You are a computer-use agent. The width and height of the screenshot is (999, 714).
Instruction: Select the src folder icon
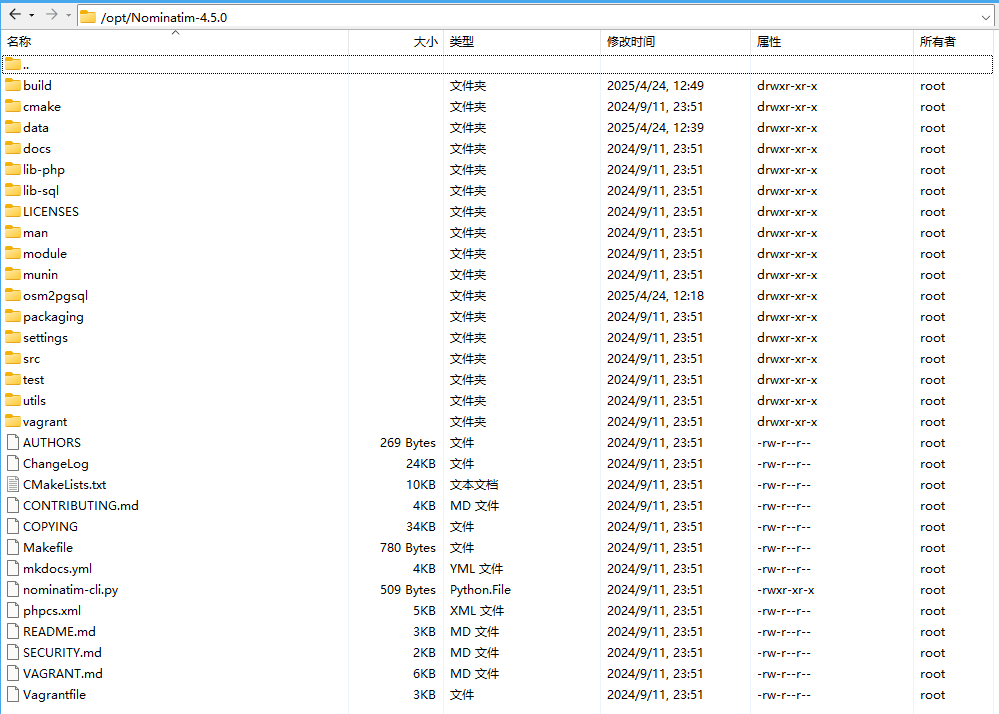click(13, 358)
